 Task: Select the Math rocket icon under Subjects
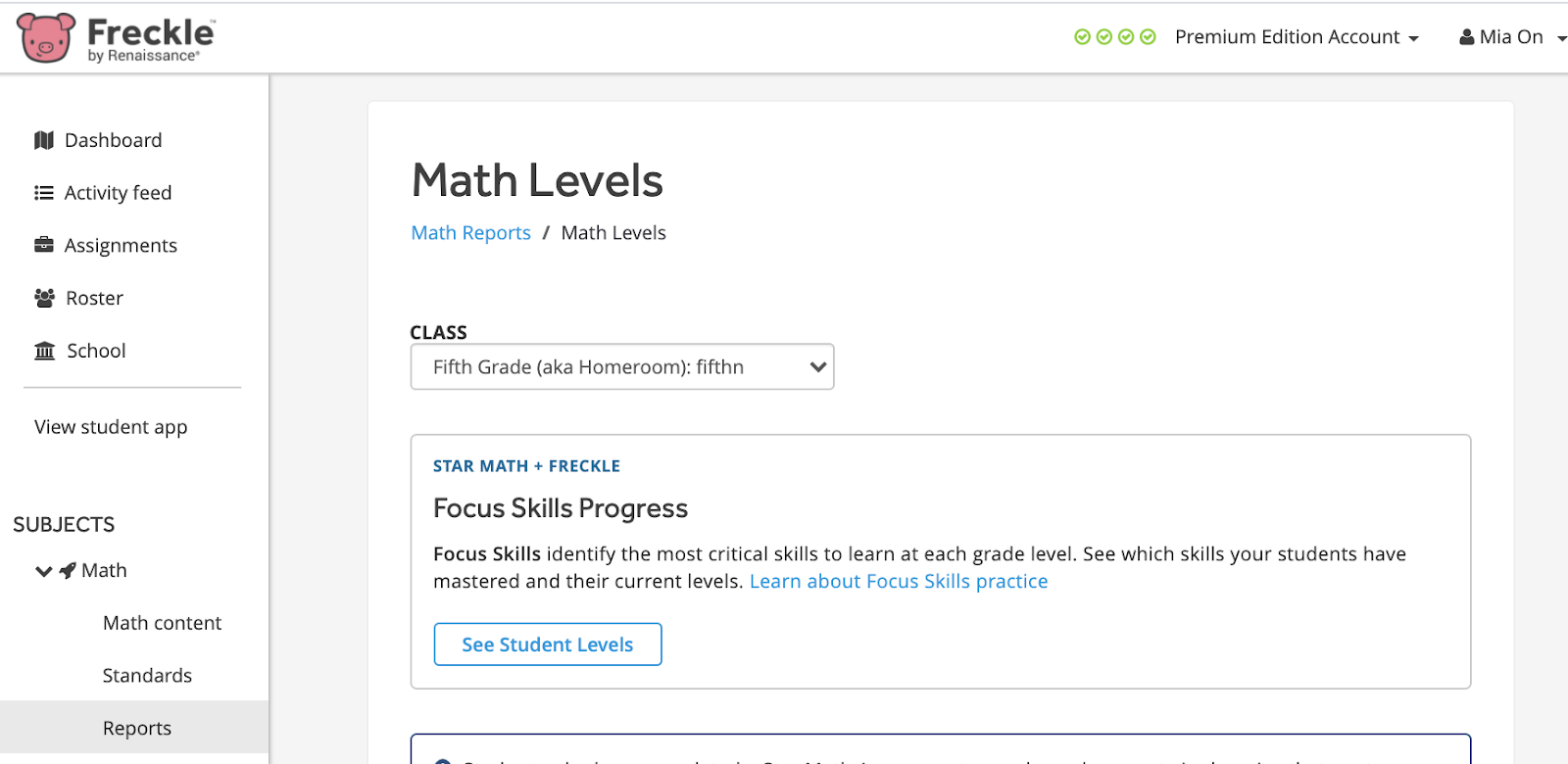coord(66,570)
